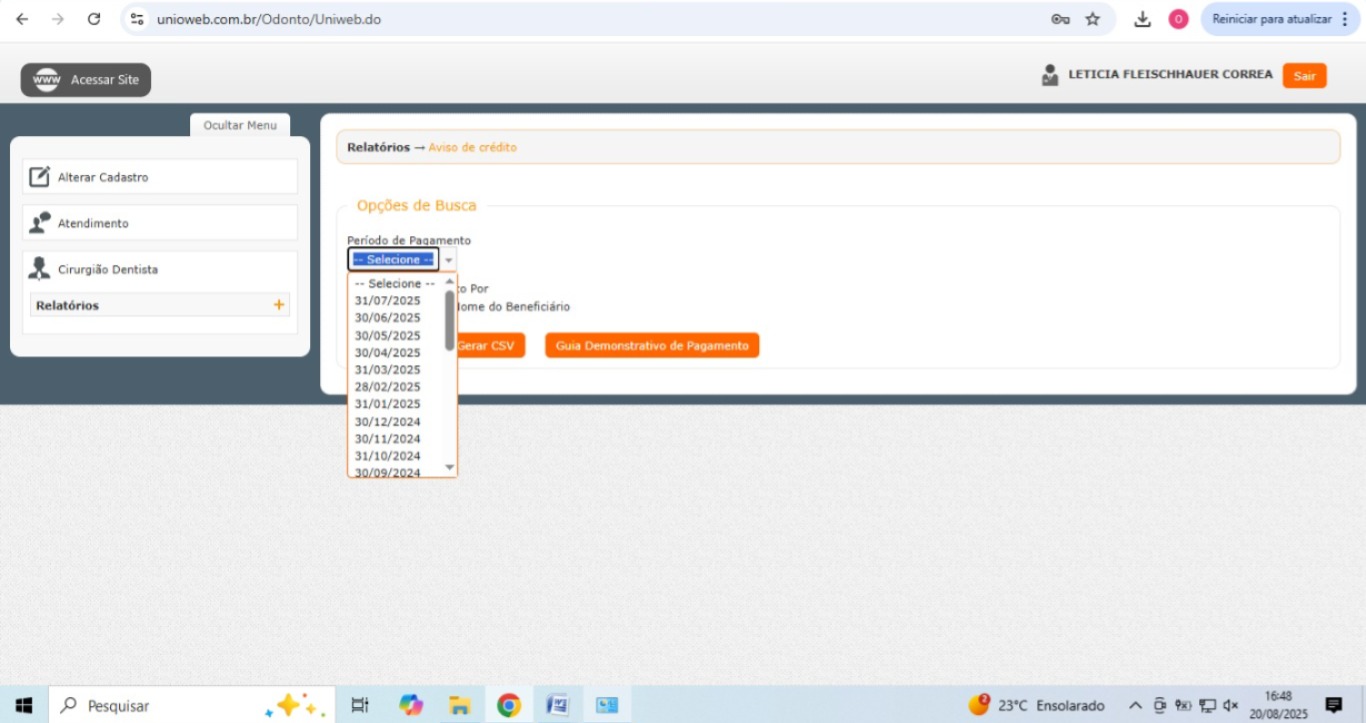Click Período de Pagamento dropdown arrow
This screenshot has width=1366, height=723.
pyautogui.click(x=449, y=260)
